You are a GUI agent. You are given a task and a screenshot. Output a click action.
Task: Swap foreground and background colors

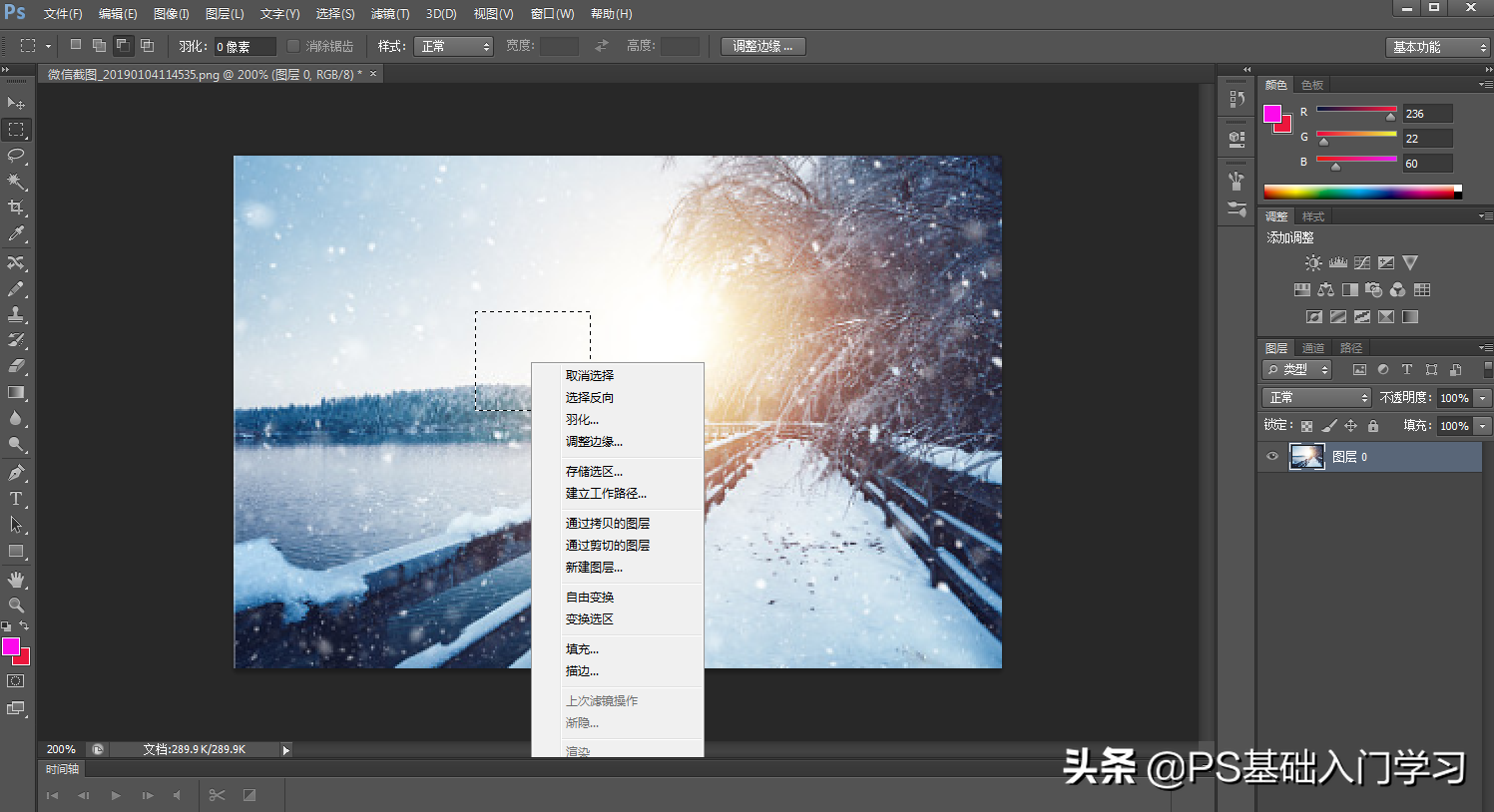click(24, 626)
